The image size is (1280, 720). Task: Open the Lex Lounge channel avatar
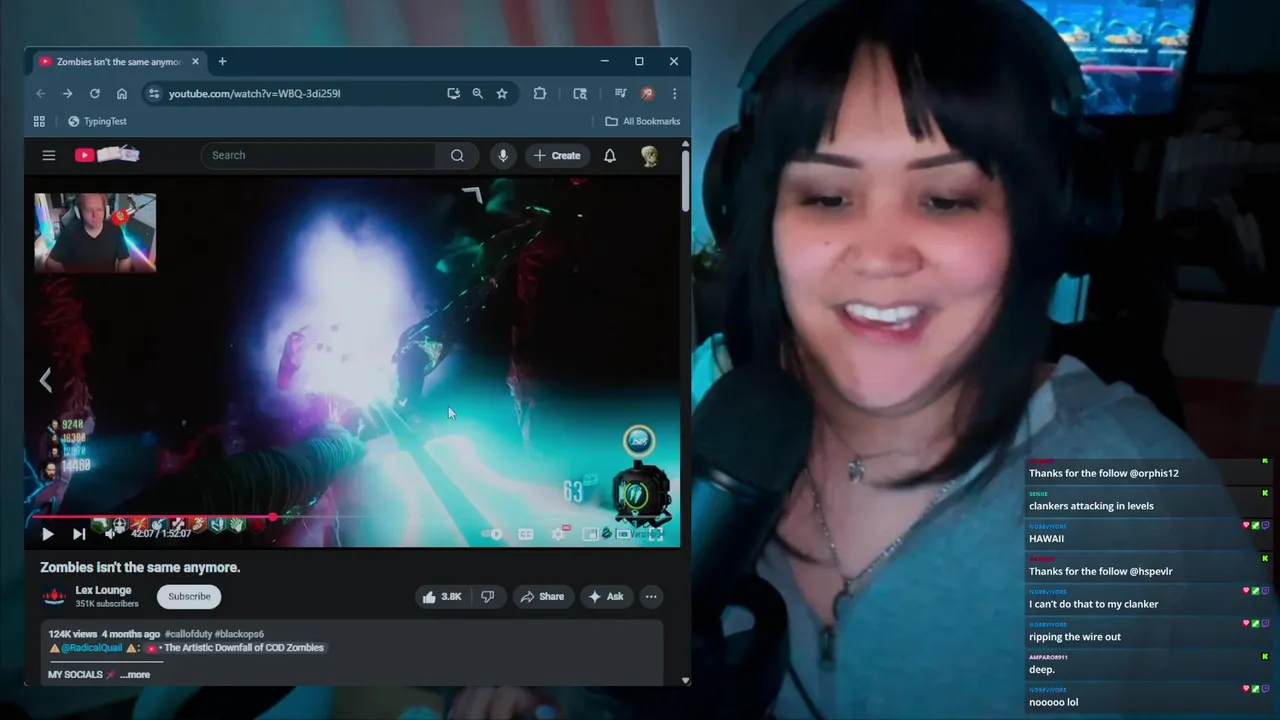54,597
